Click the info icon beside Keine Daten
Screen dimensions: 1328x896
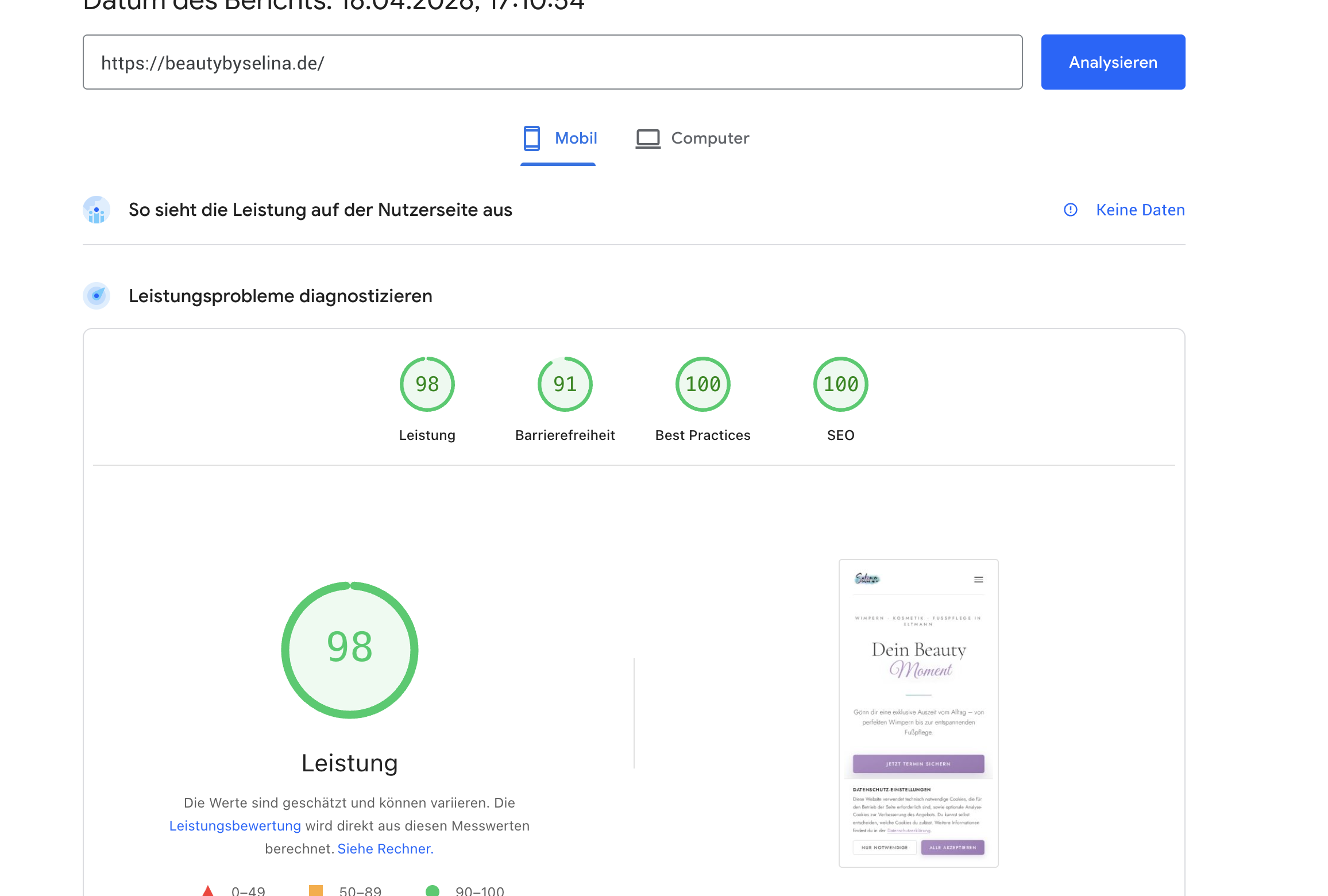1071,210
